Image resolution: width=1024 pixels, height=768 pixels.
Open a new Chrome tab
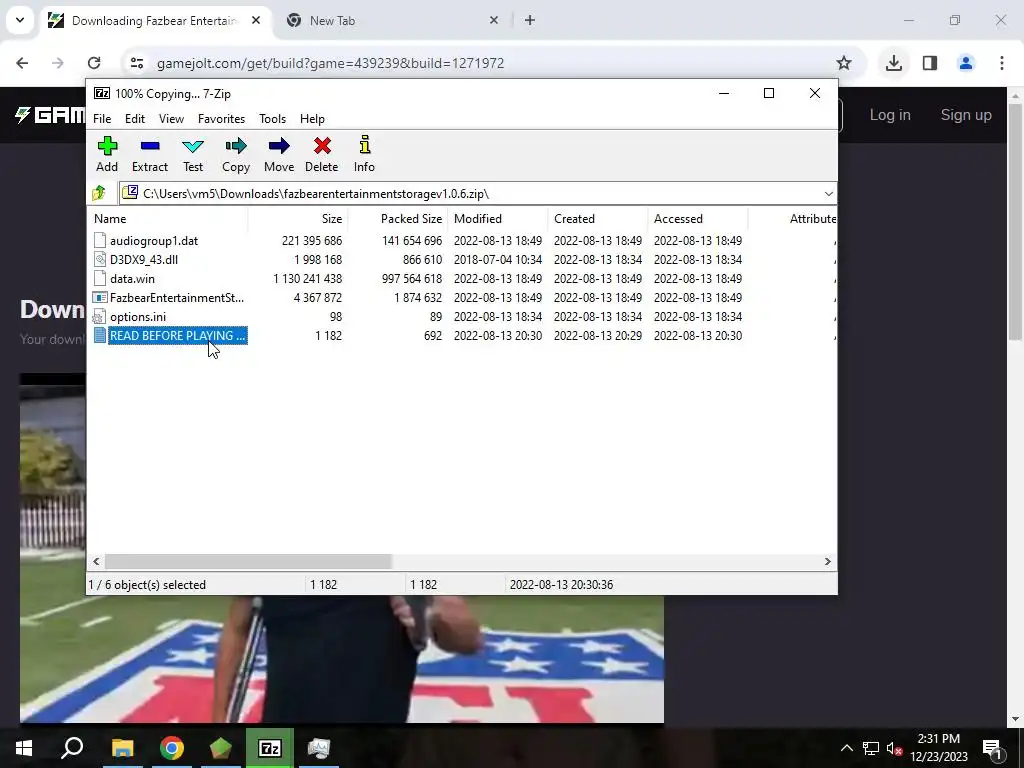pyautogui.click(x=530, y=20)
